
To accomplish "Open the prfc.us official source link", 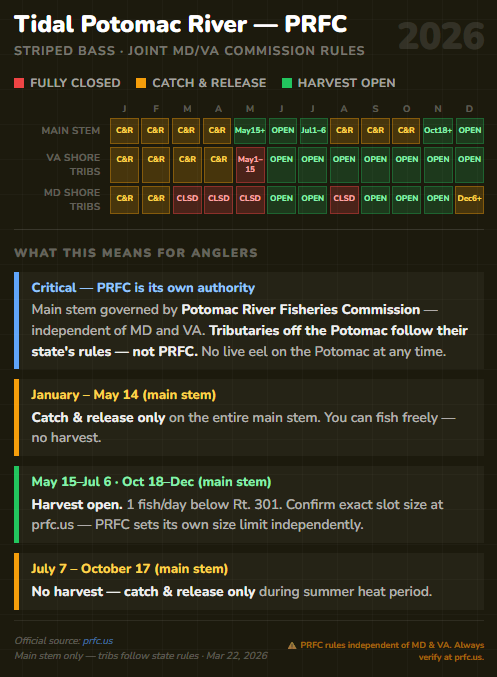I will (98, 641).
